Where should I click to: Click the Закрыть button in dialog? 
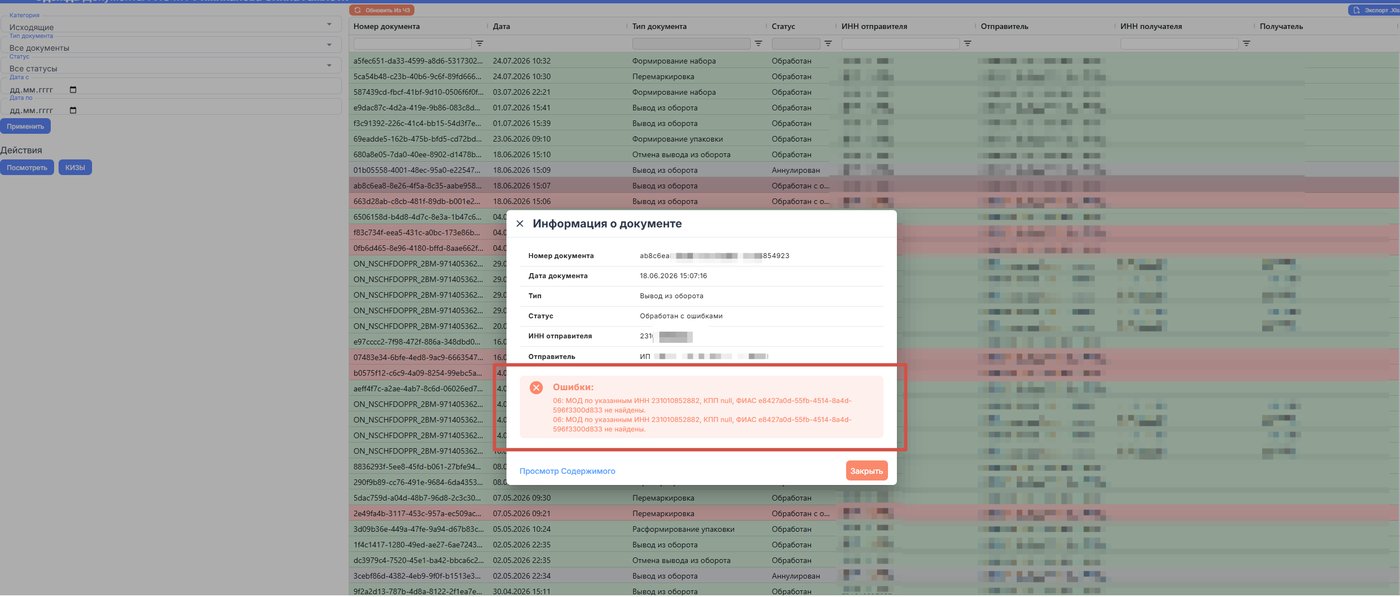click(x=866, y=470)
